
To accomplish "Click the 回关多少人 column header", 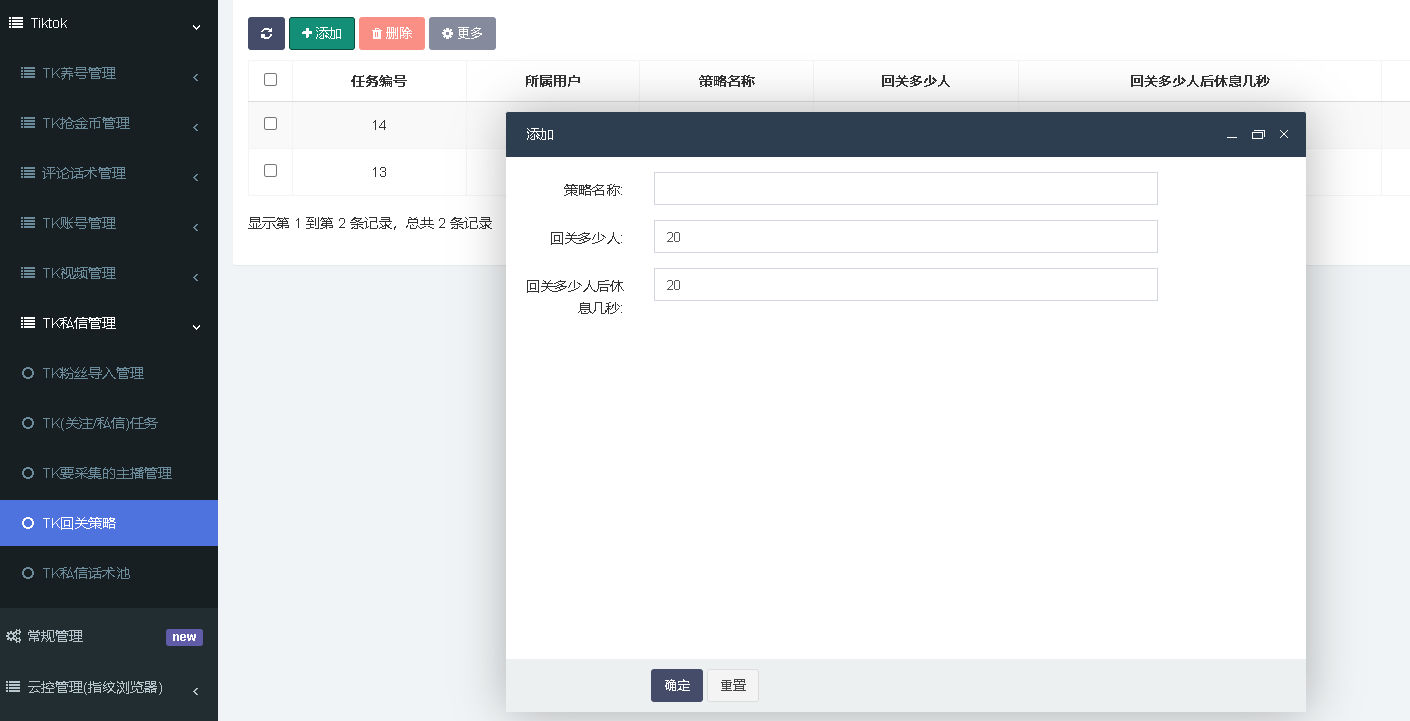I will click(x=916, y=81).
